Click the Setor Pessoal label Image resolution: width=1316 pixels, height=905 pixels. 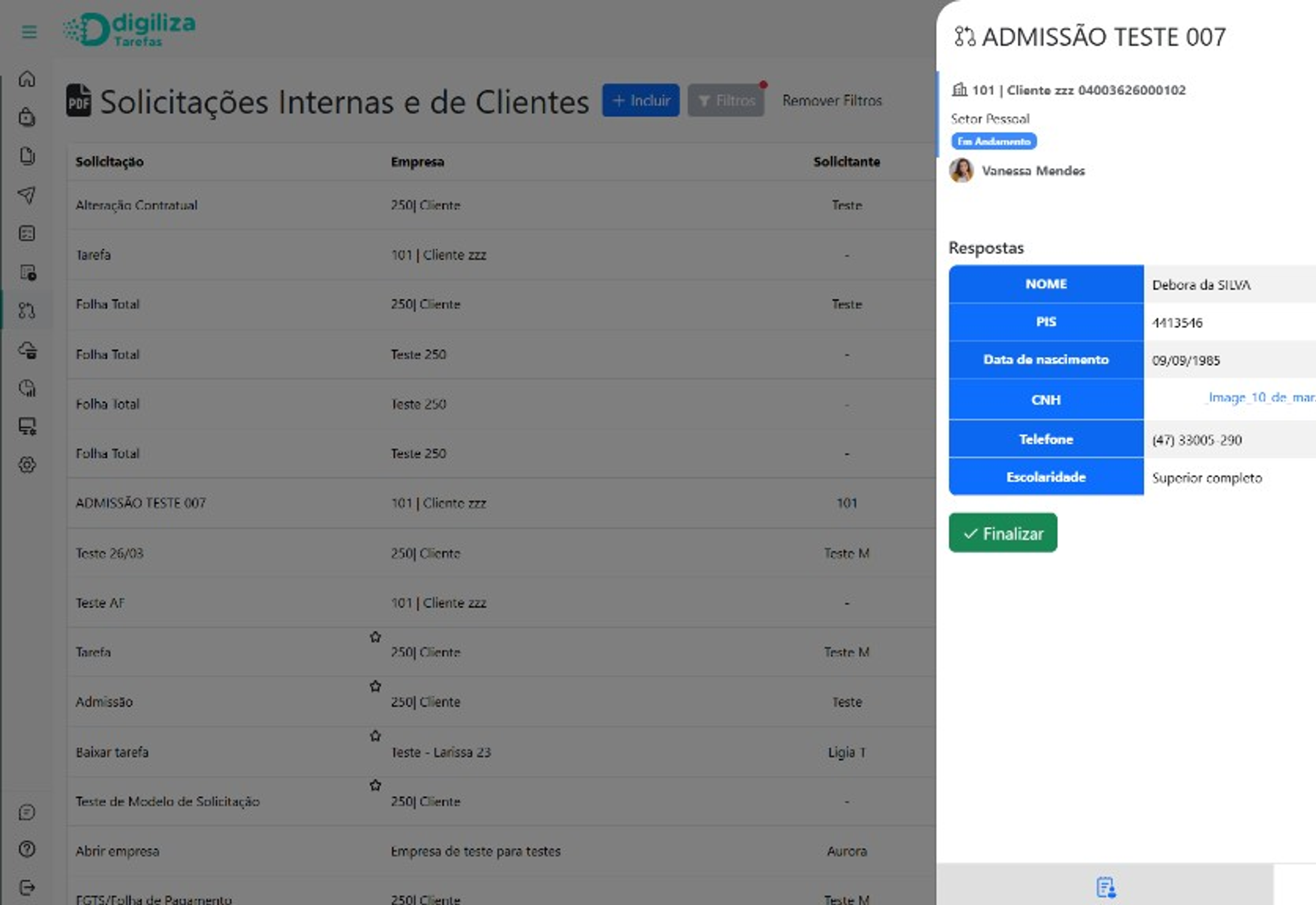coord(989,119)
